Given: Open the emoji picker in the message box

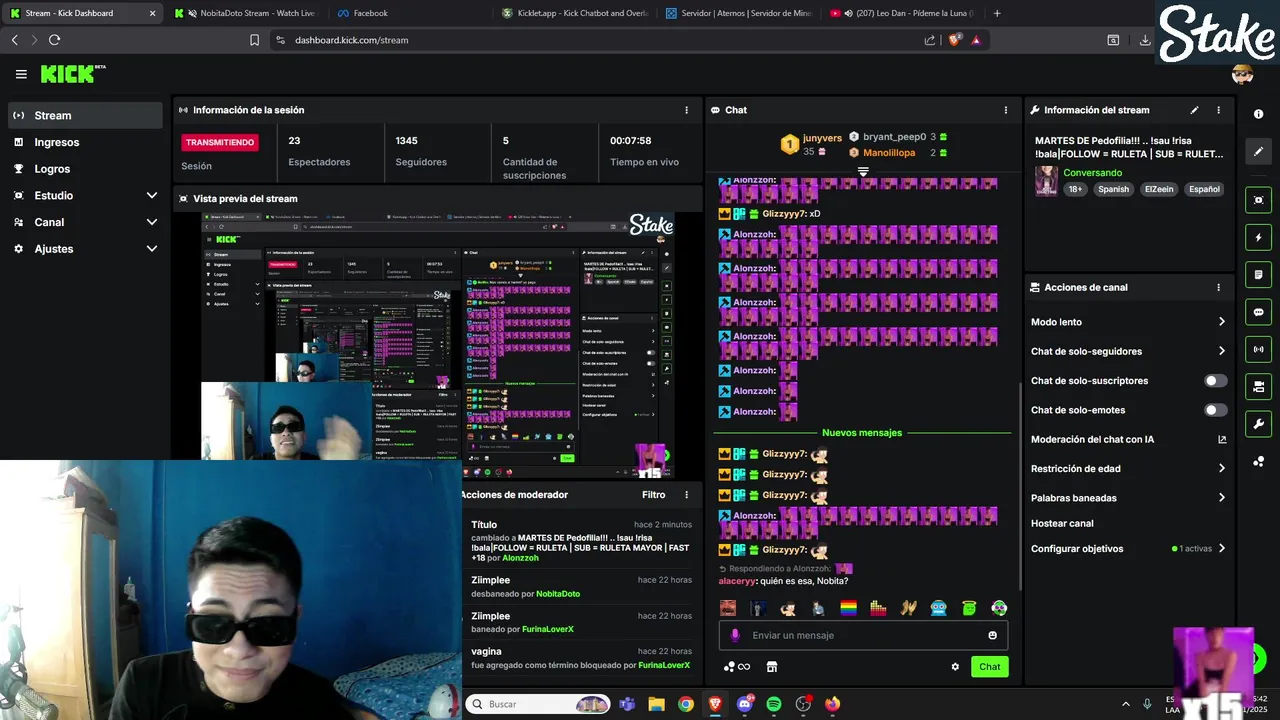Looking at the screenshot, I should coord(992,635).
